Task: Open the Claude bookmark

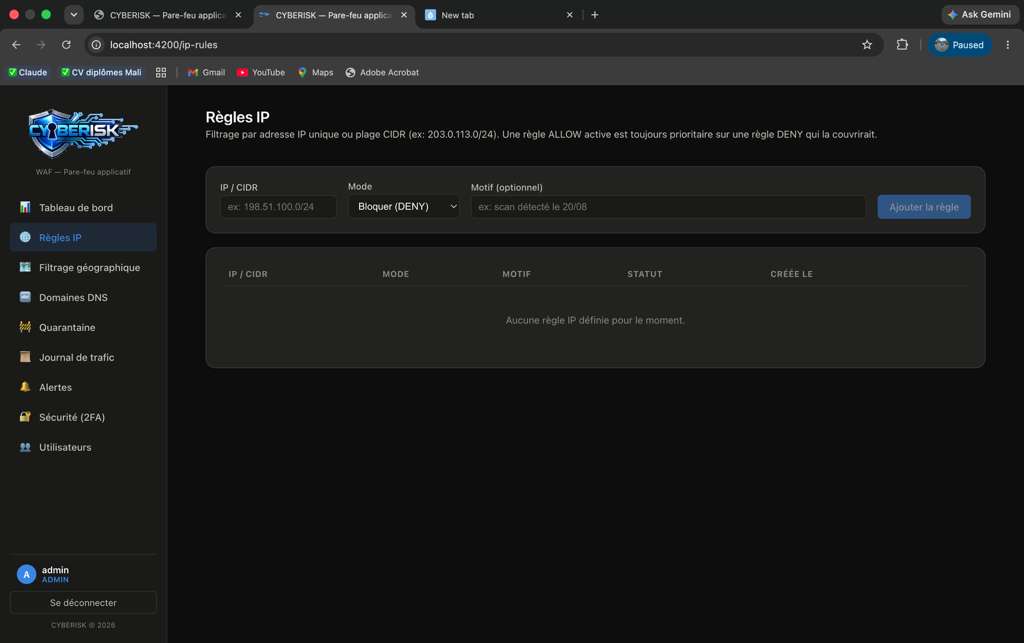Action: click(x=27, y=72)
